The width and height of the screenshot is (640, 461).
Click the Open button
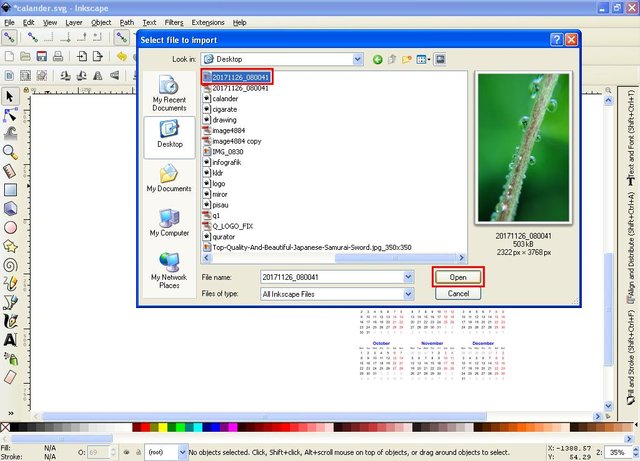click(x=458, y=277)
